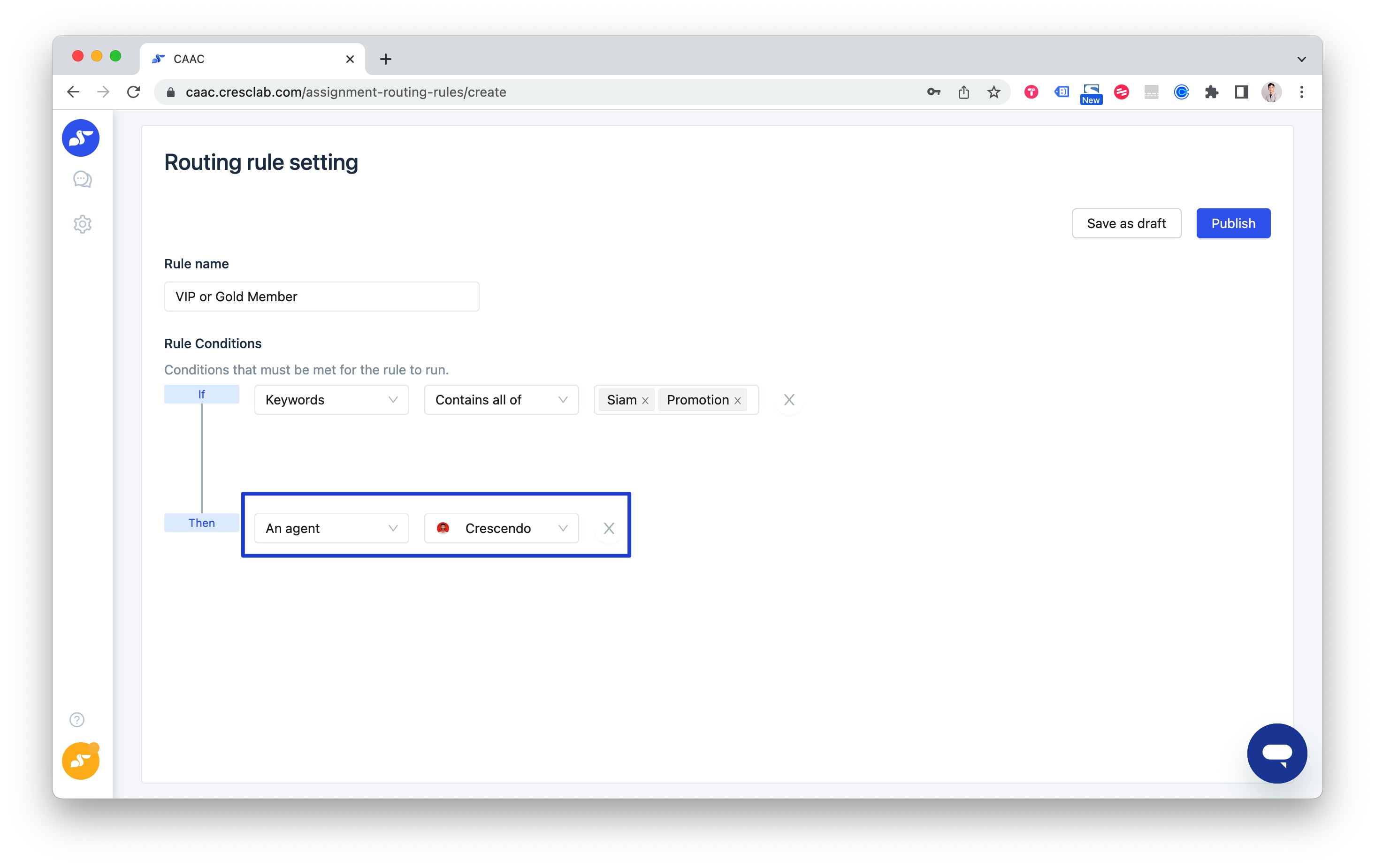The width and height of the screenshot is (1375, 868).
Task: Open the Contains all of dropdown
Action: click(501, 400)
